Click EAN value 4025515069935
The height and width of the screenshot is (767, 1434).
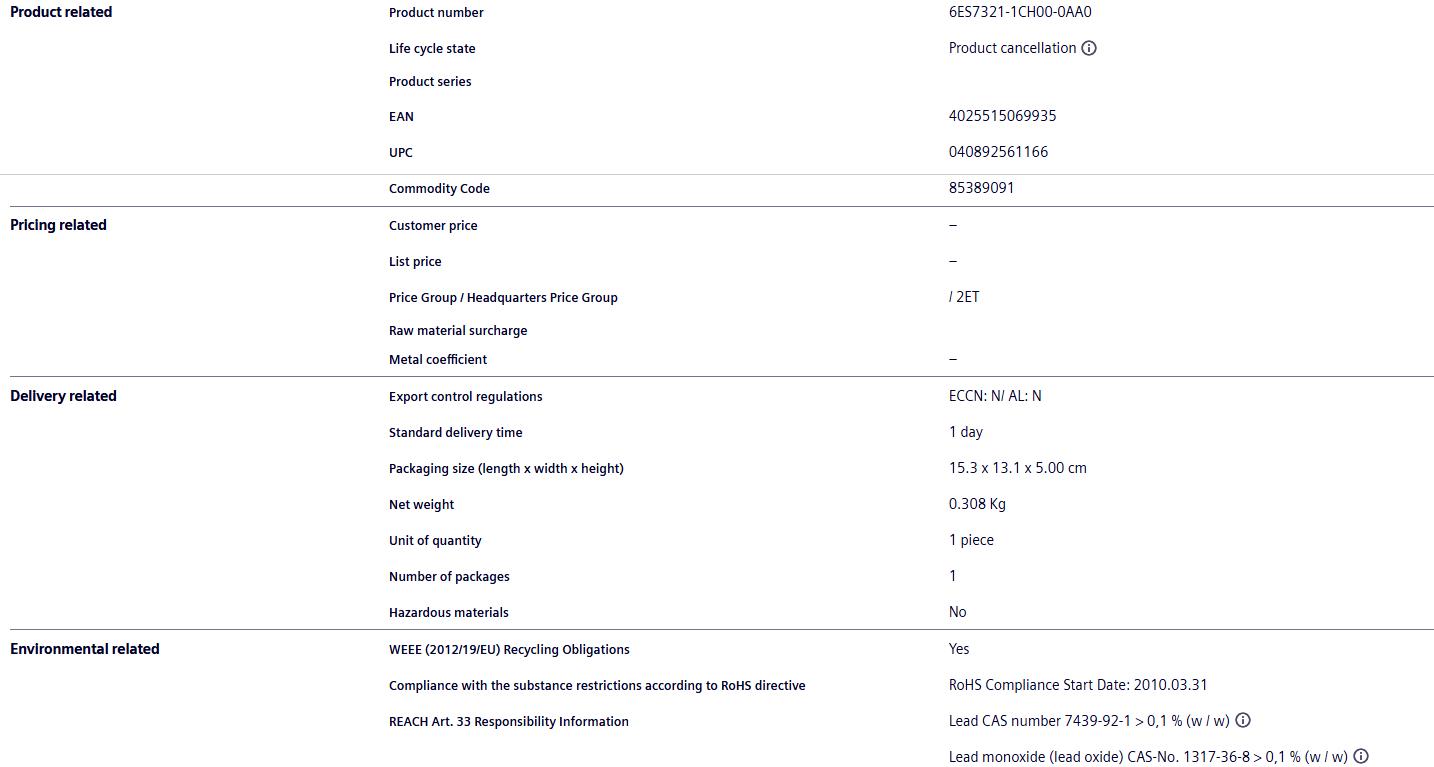point(1002,116)
